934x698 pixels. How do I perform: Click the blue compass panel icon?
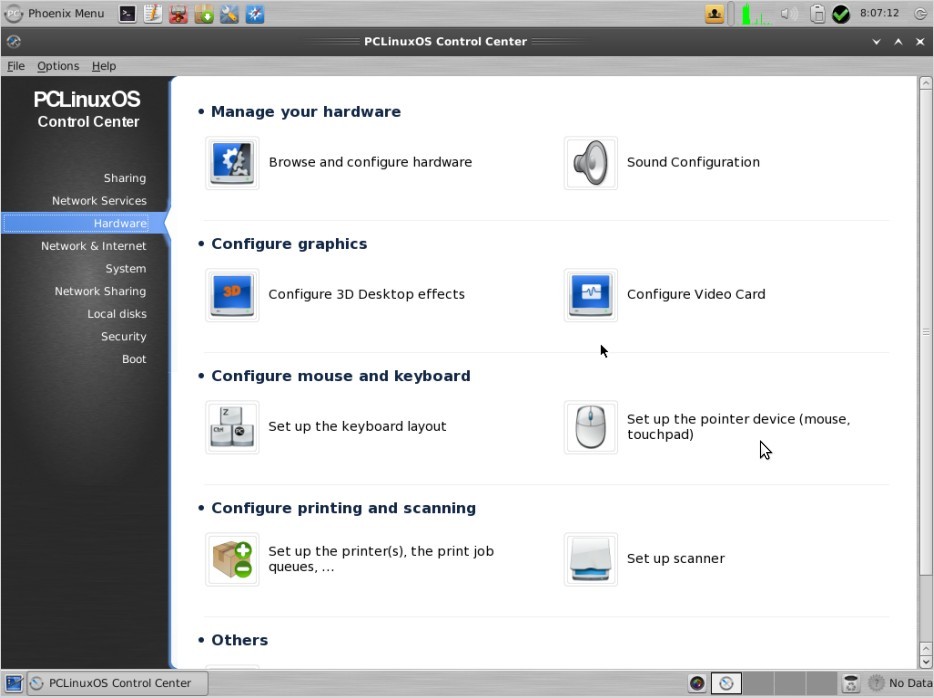pos(255,14)
